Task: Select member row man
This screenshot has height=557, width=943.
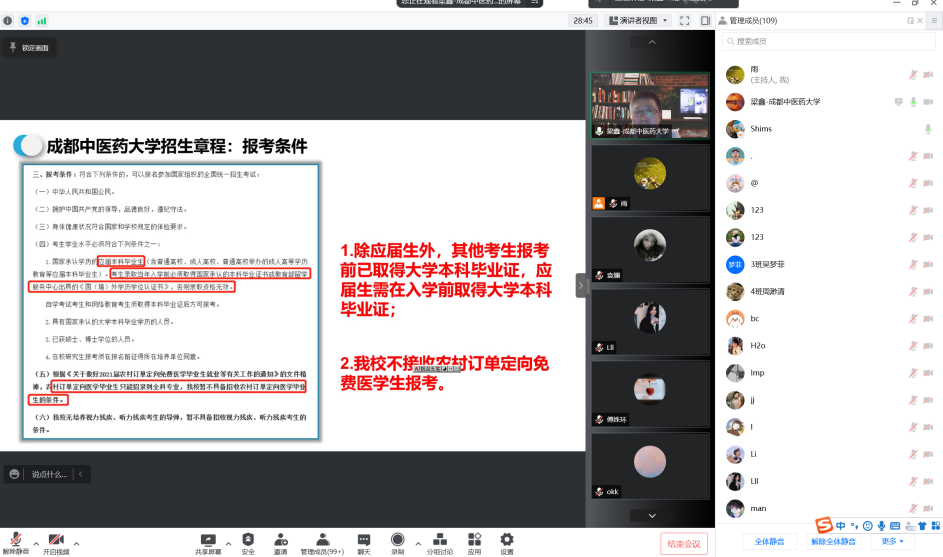Action: click(829, 508)
